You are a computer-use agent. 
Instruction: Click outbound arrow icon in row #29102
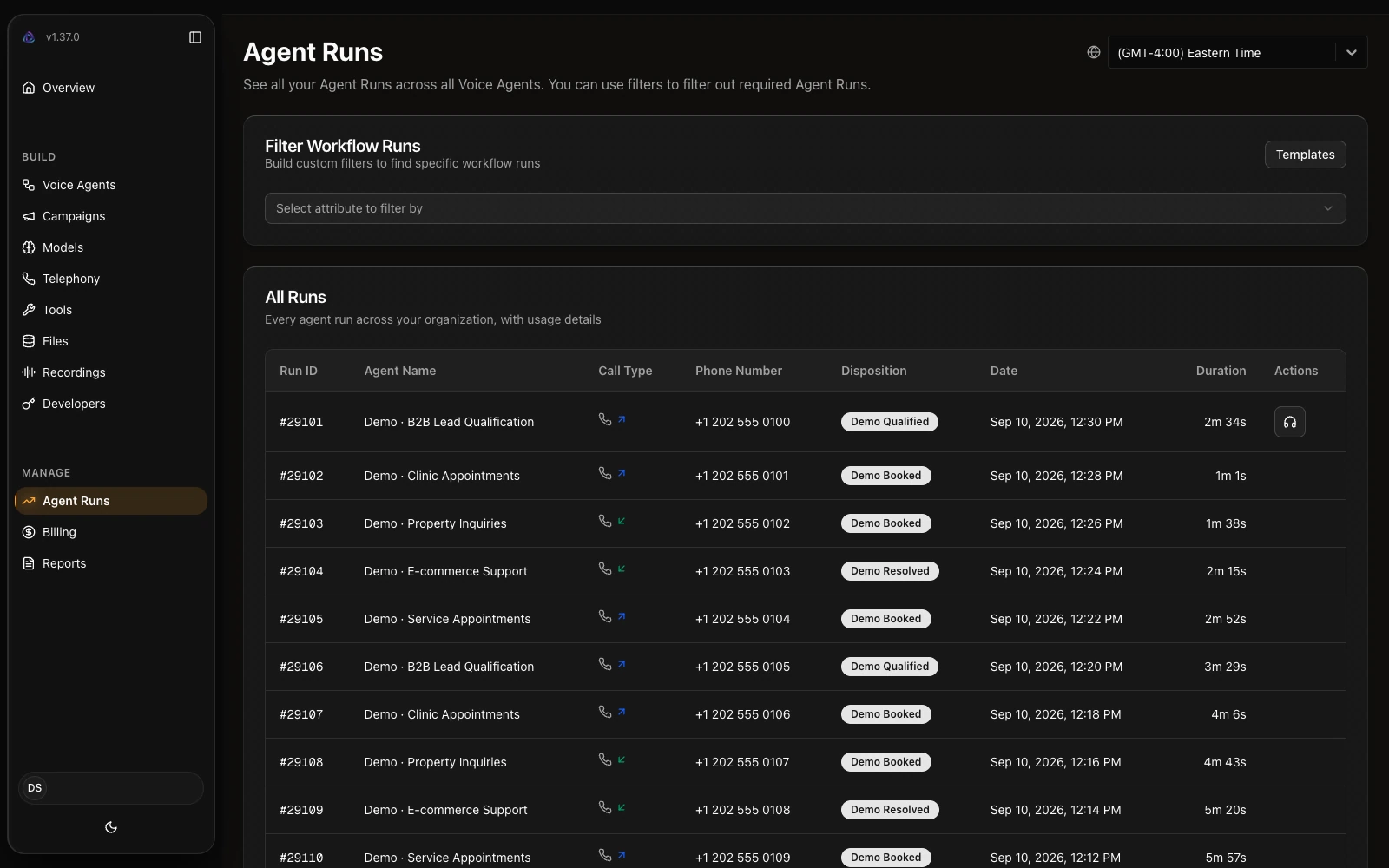[x=622, y=474]
